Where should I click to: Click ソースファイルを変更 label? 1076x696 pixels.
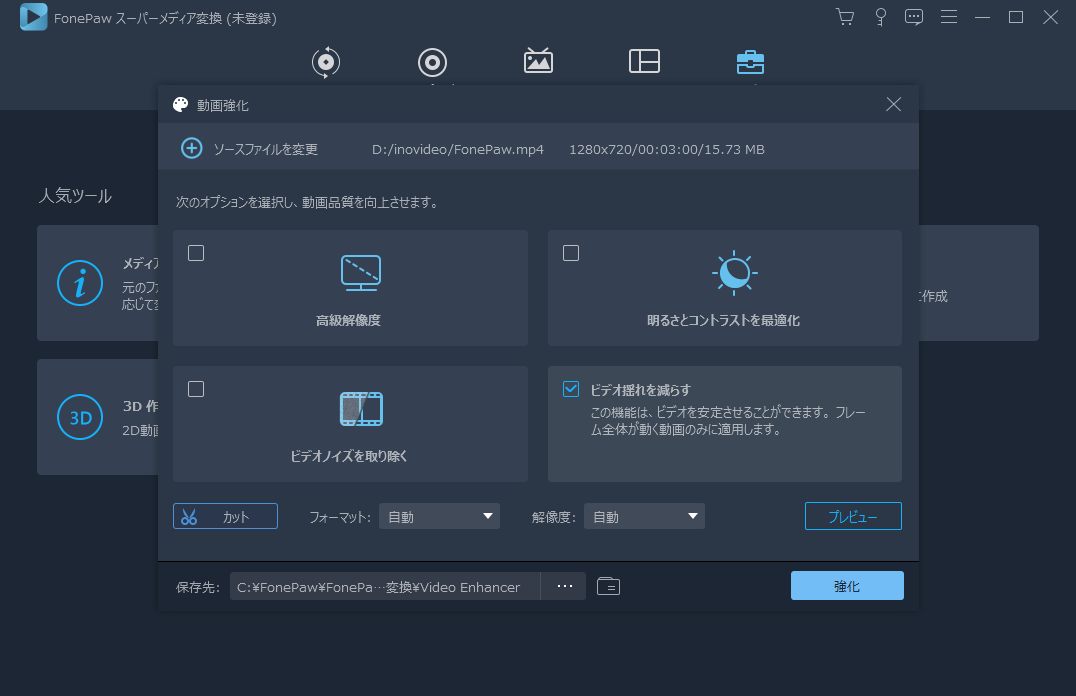tap(266, 150)
